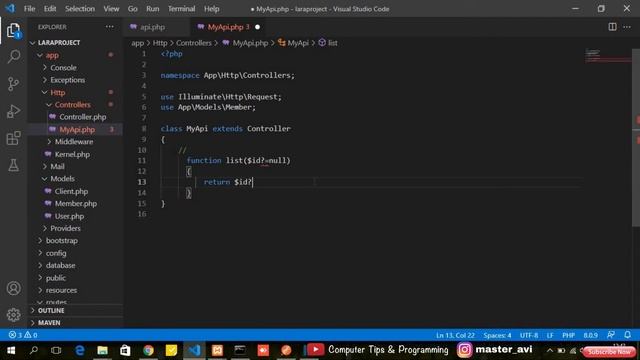
Task: Open File Explorer from taskbar
Action: click(102, 350)
